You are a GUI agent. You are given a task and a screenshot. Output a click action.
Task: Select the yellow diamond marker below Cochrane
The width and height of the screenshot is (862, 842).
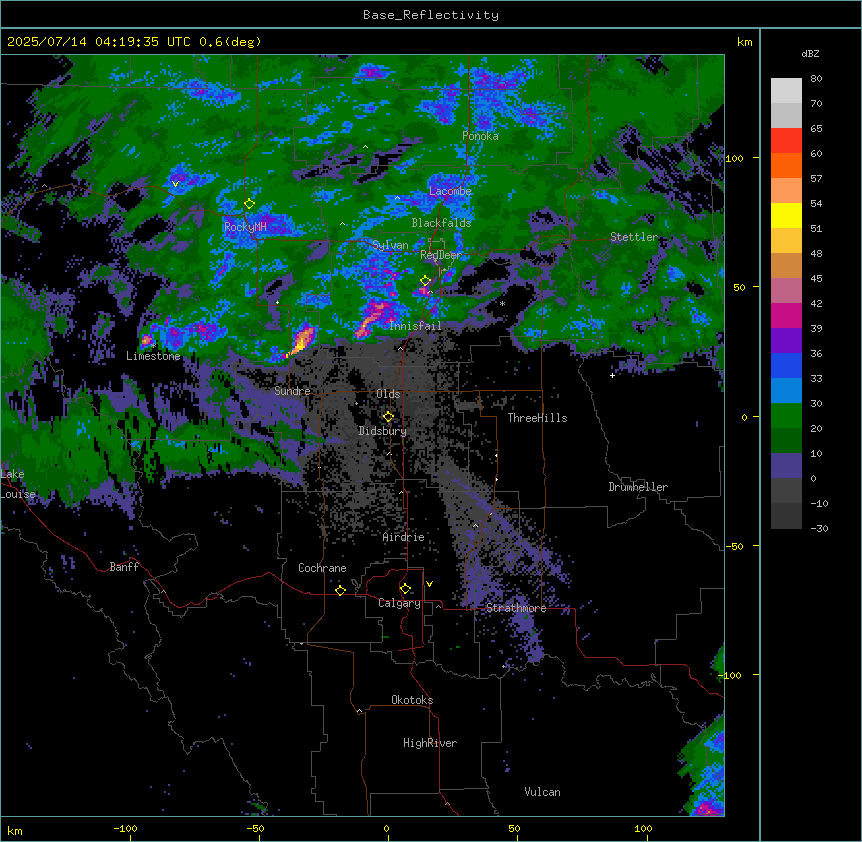[x=340, y=590]
